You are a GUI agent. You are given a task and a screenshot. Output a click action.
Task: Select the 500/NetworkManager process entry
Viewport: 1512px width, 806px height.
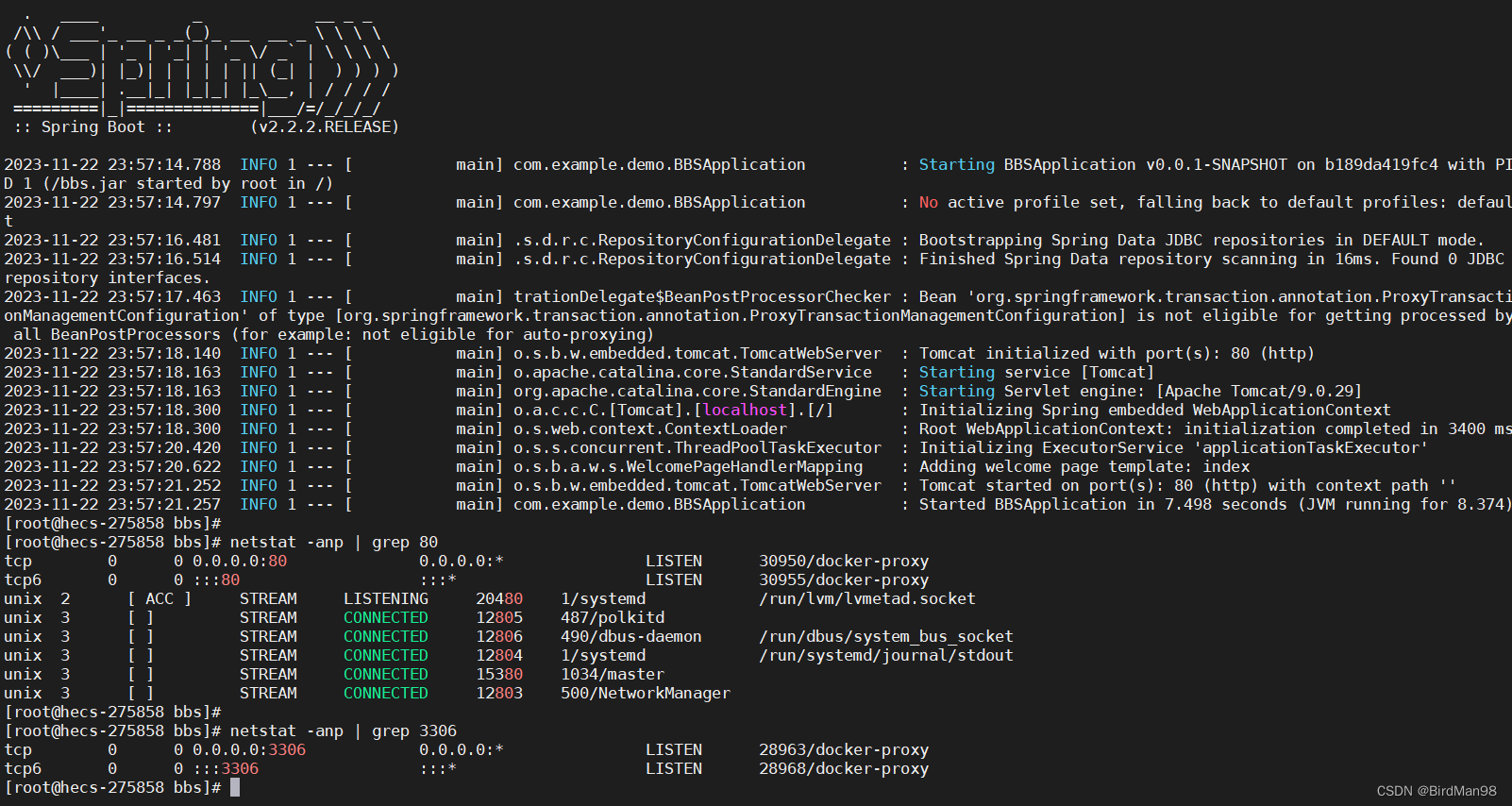646,693
